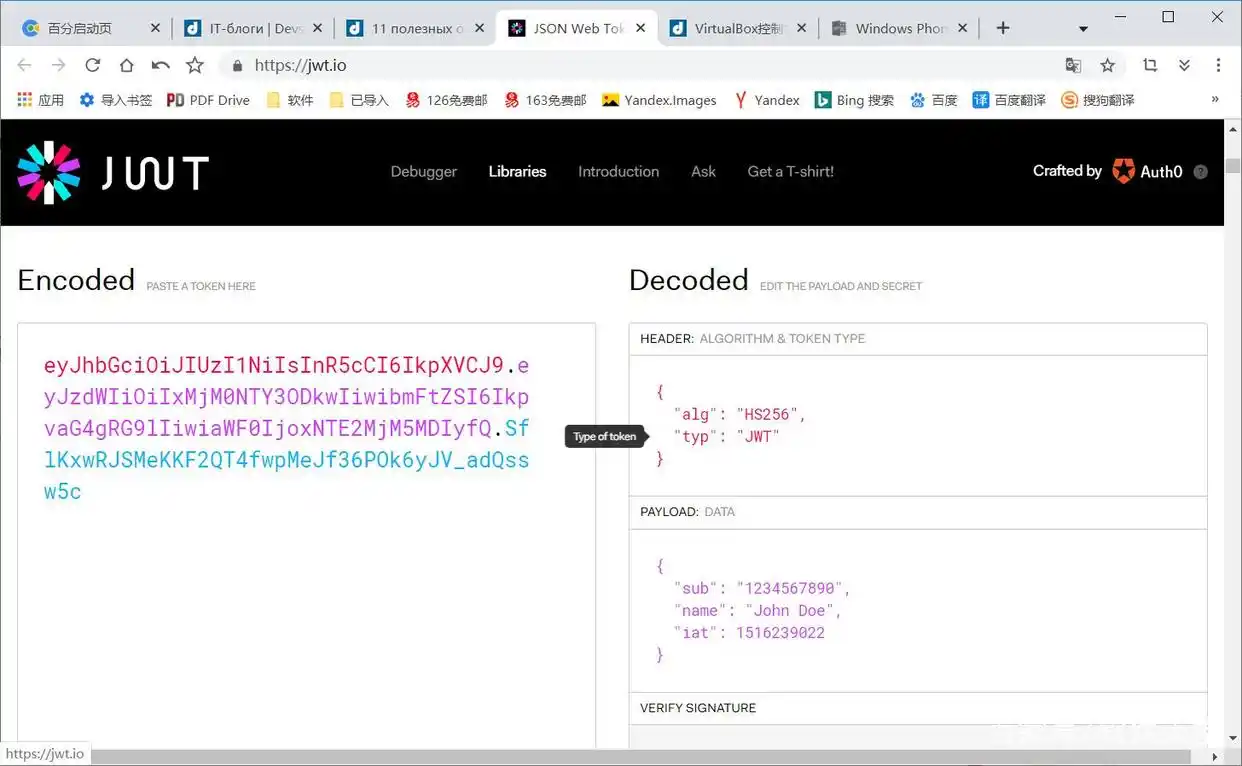Reload the jwt.io page

92,64
